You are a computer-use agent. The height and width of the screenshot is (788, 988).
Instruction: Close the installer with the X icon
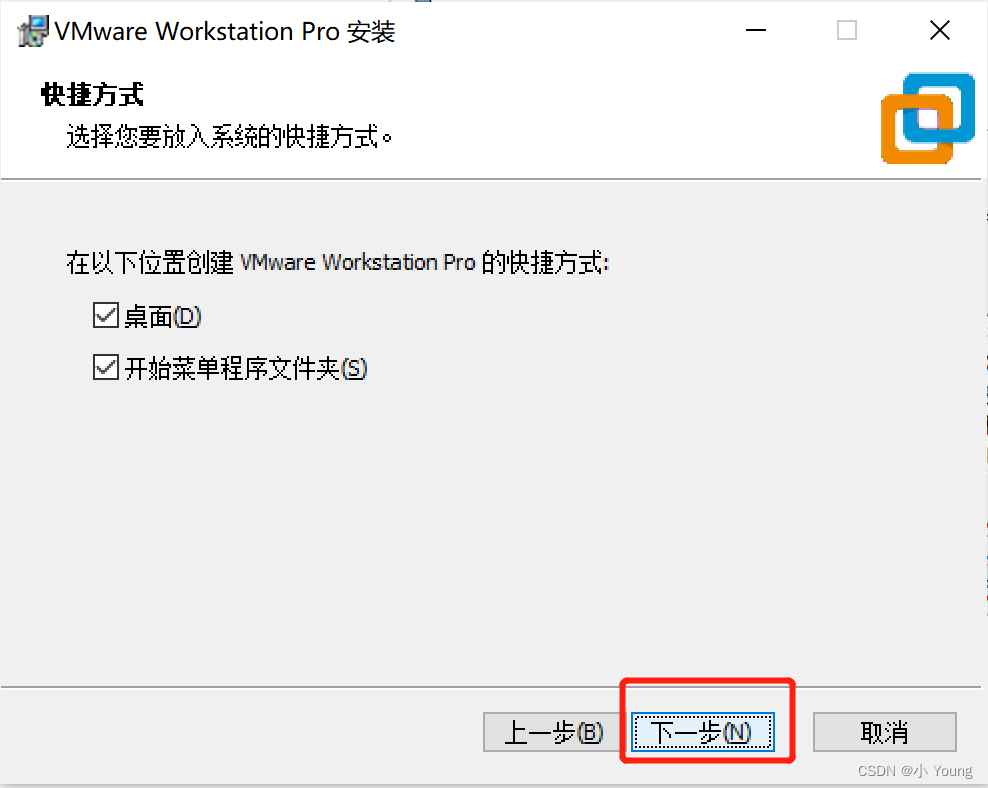939,30
